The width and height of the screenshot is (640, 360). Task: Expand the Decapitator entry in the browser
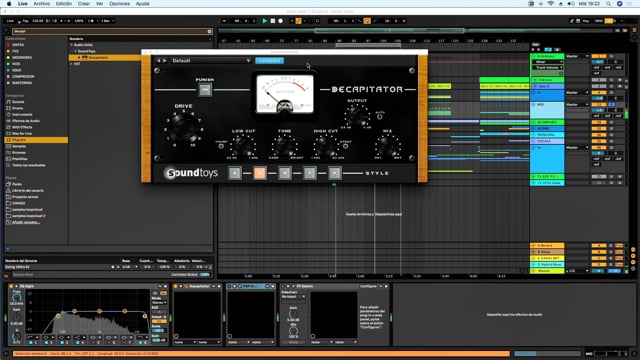click(x=79, y=58)
